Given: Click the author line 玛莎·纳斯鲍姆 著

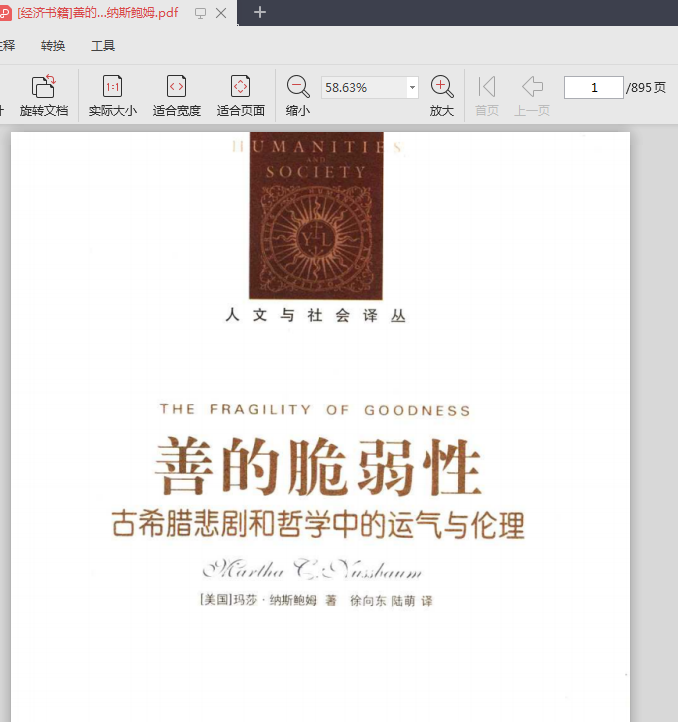Looking at the screenshot, I should [269, 600].
